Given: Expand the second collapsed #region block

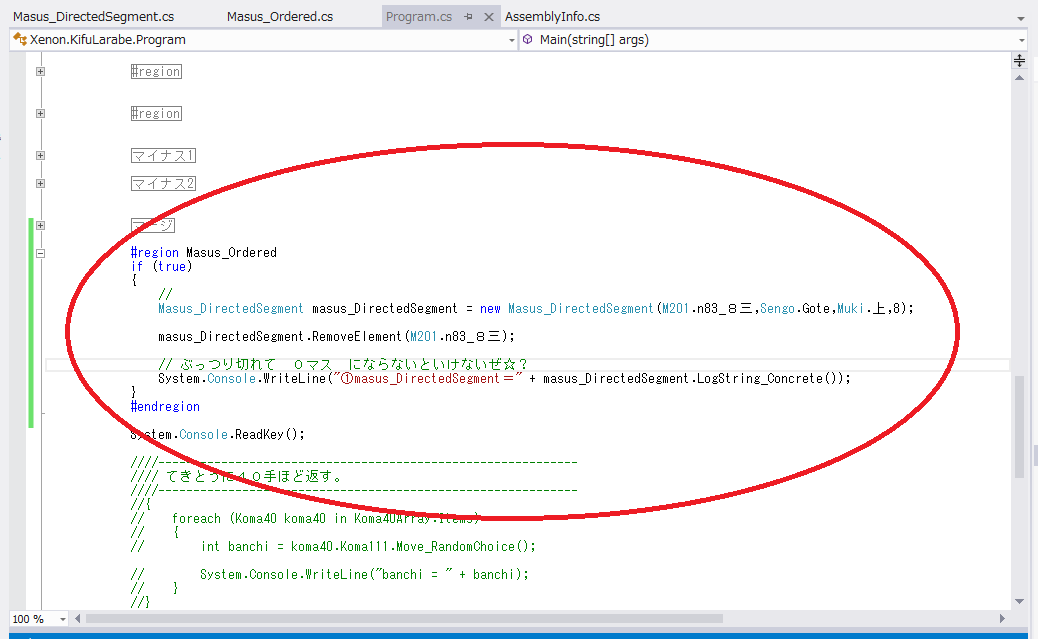Looking at the screenshot, I should coord(40,113).
